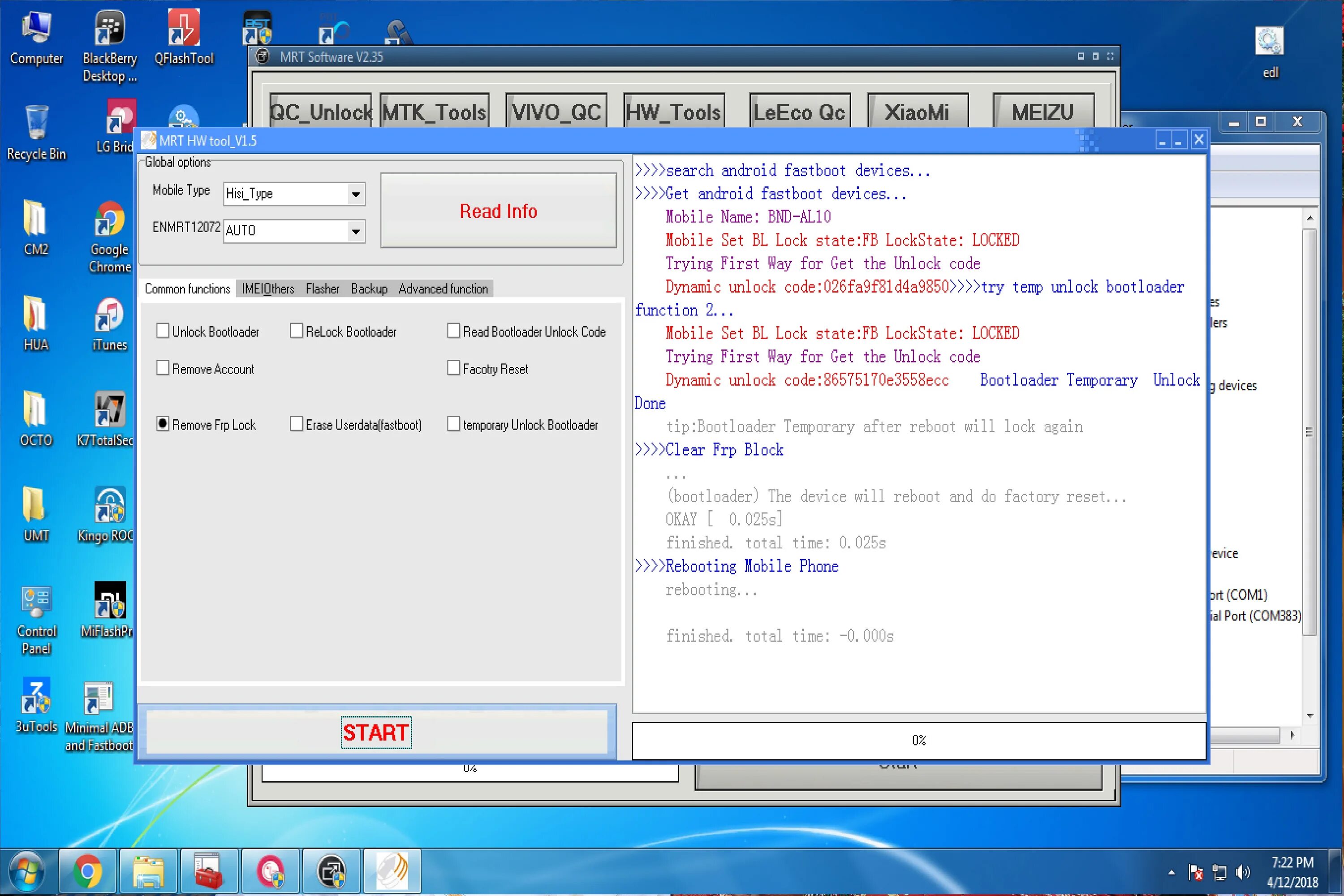Image resolution: width=1344 pixels, height=896 pixels.
Task: Switch to Common functions tab
Action: click(x=187, y=289)
